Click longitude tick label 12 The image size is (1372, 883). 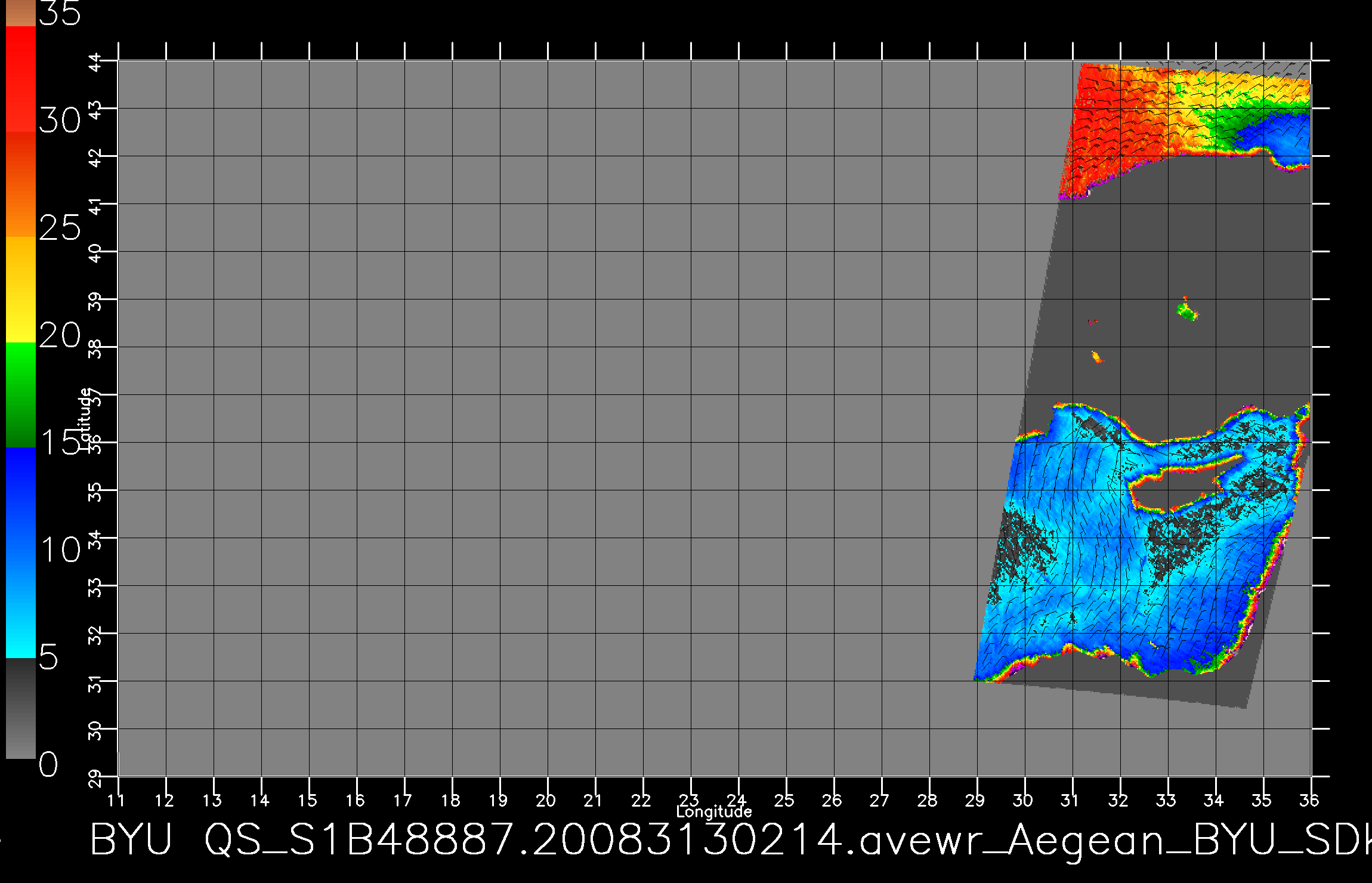[x=164, y=800]
